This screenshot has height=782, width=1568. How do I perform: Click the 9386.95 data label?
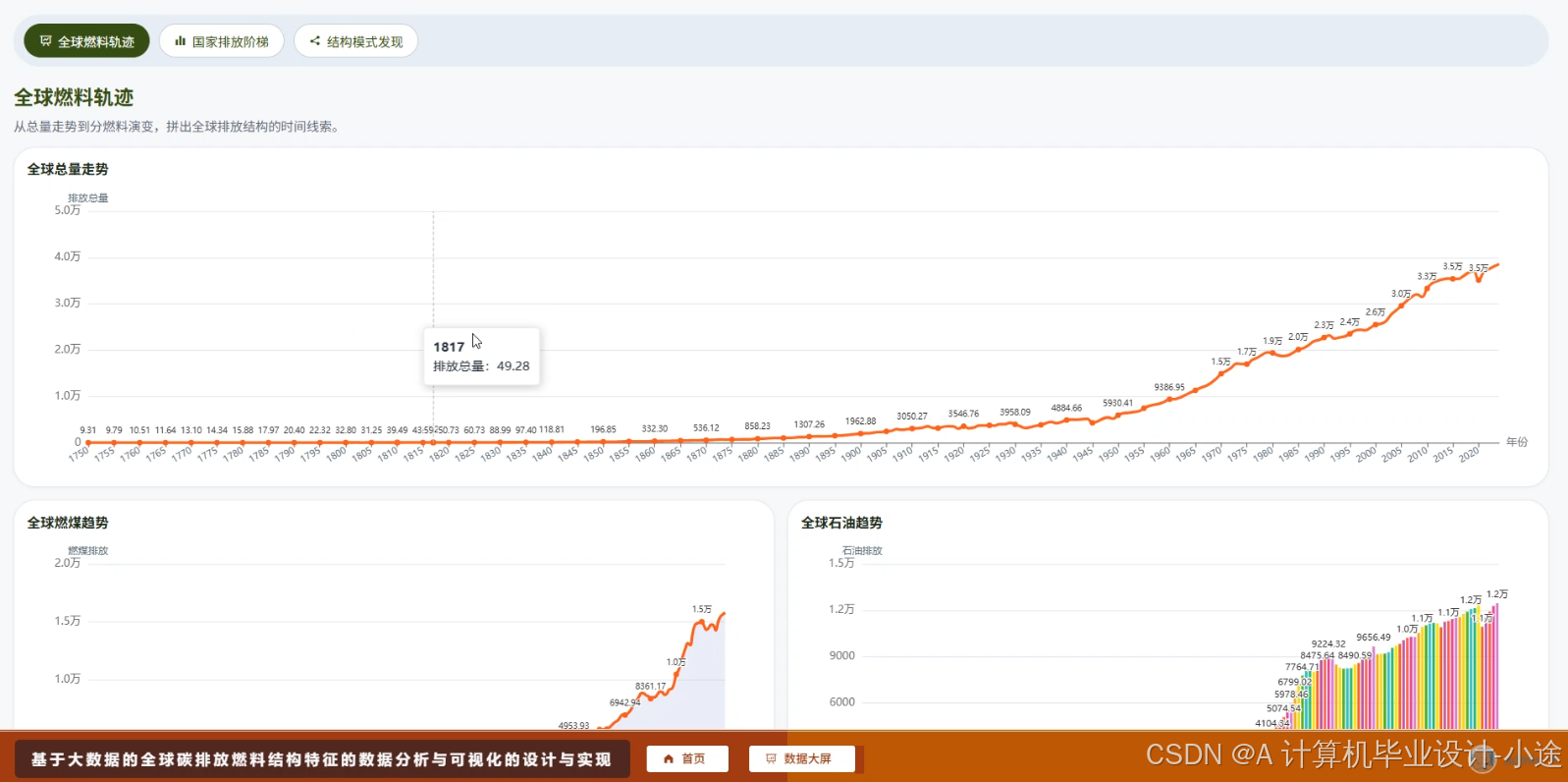click(x=1169, y=387)
